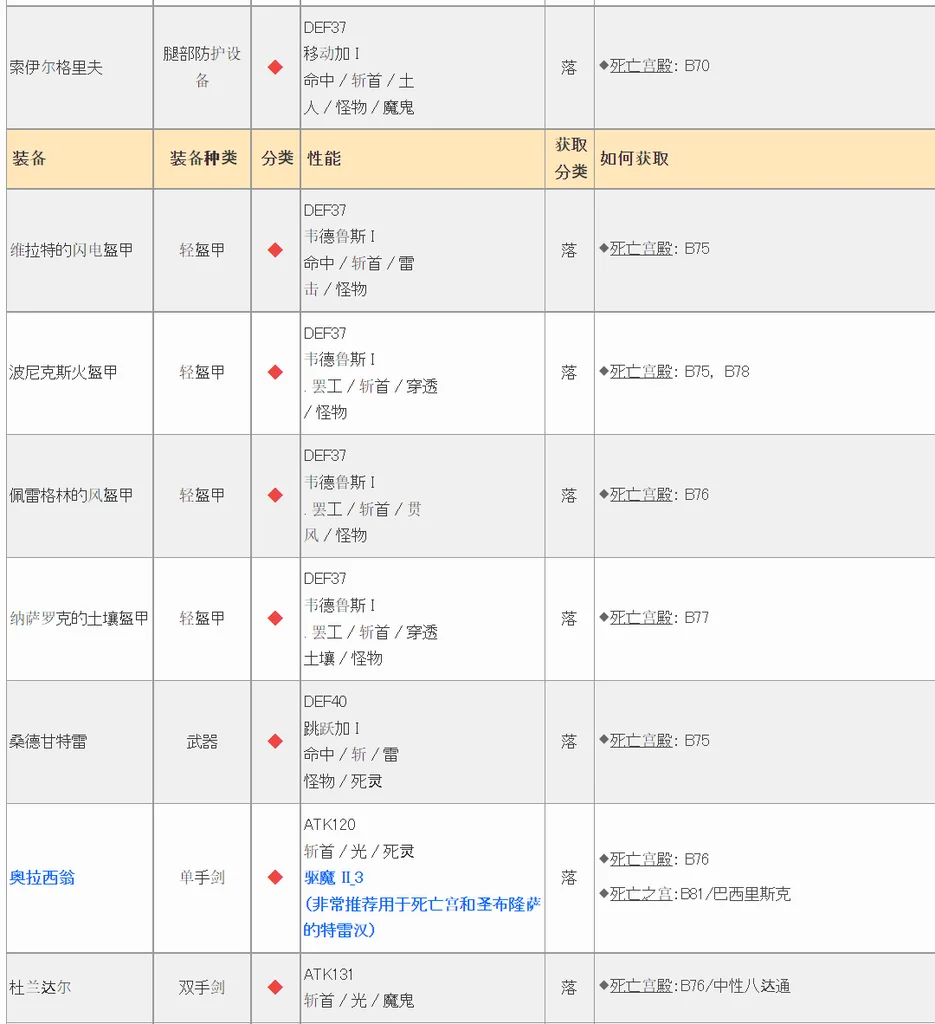Click the red diamond in 索伊尔格里夫 row
The image size is (935, 1024).
point(276,67)
